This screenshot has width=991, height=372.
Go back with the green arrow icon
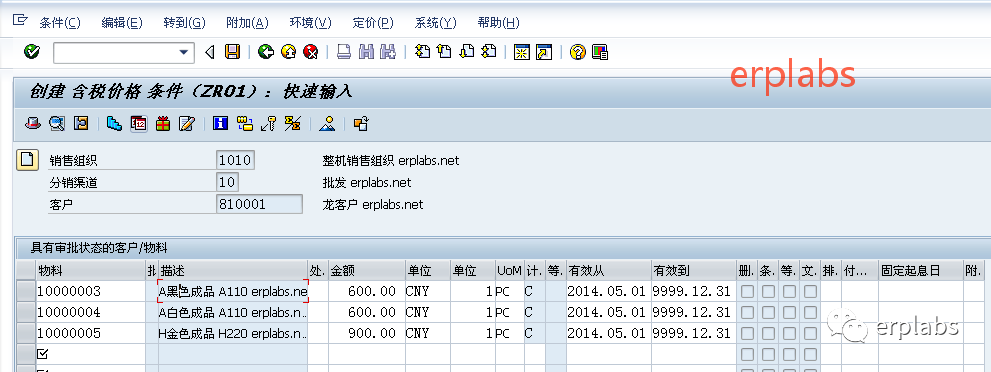coord(266,52)
